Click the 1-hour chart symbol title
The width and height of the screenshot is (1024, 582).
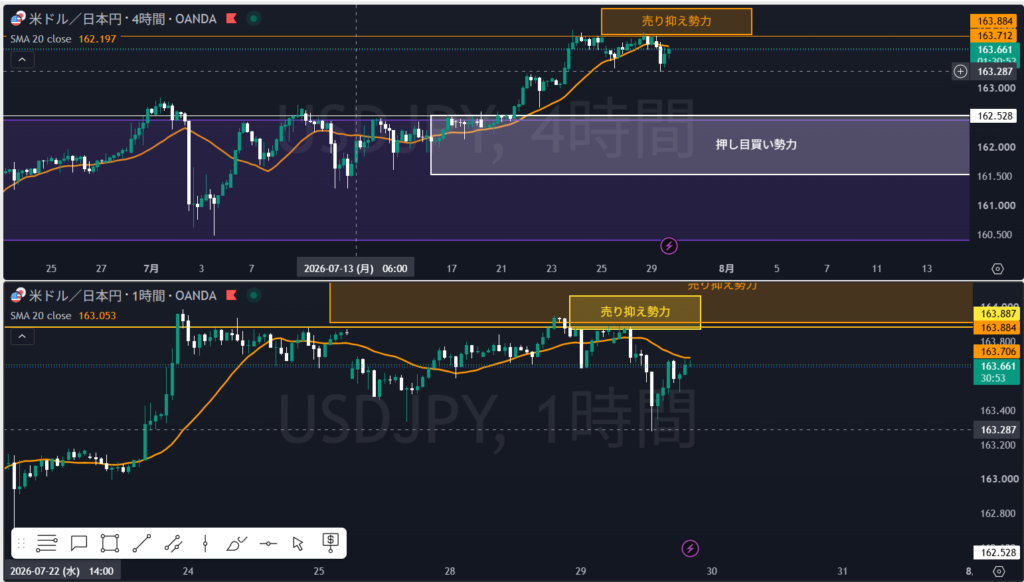[123, 295]
